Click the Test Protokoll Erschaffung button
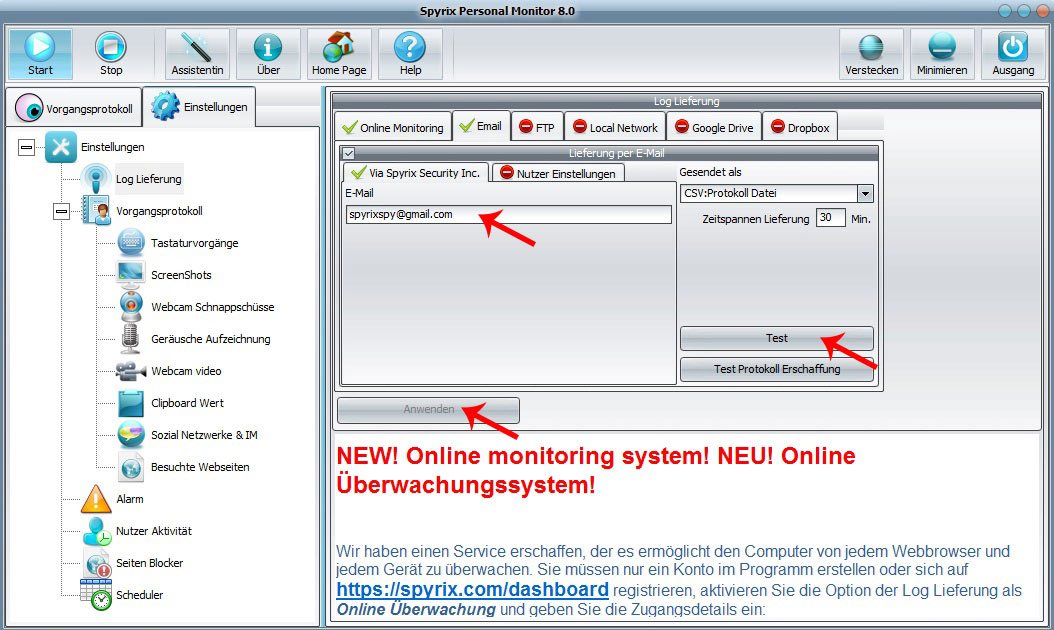 point(776,369)
